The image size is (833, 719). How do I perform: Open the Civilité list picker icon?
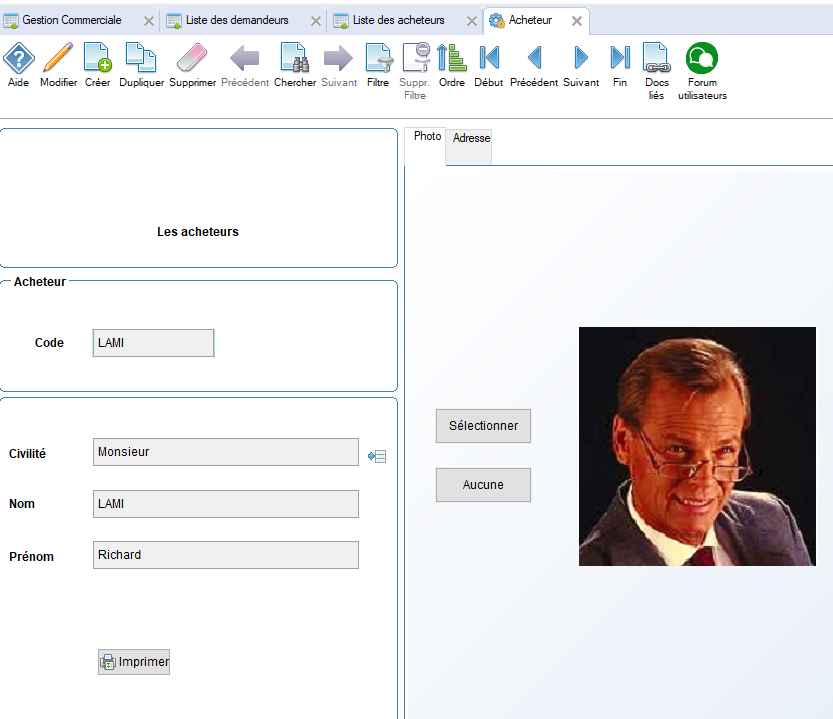[x=377, y=456]
